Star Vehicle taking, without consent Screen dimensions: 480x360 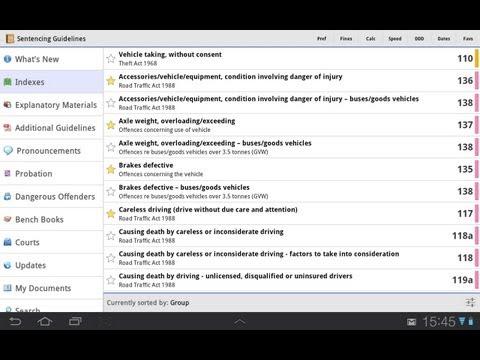tap(111, 59)
